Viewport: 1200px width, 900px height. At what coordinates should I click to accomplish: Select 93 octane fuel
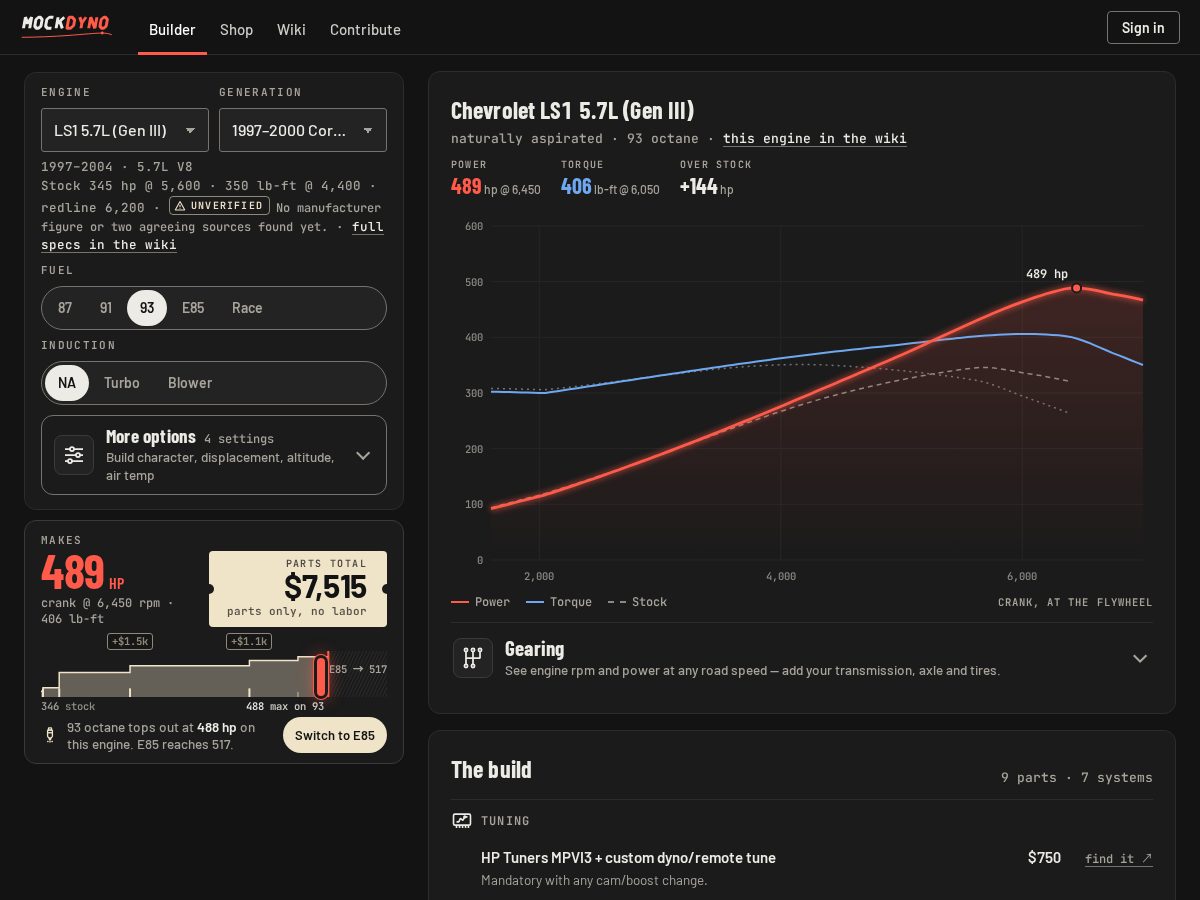147,308
